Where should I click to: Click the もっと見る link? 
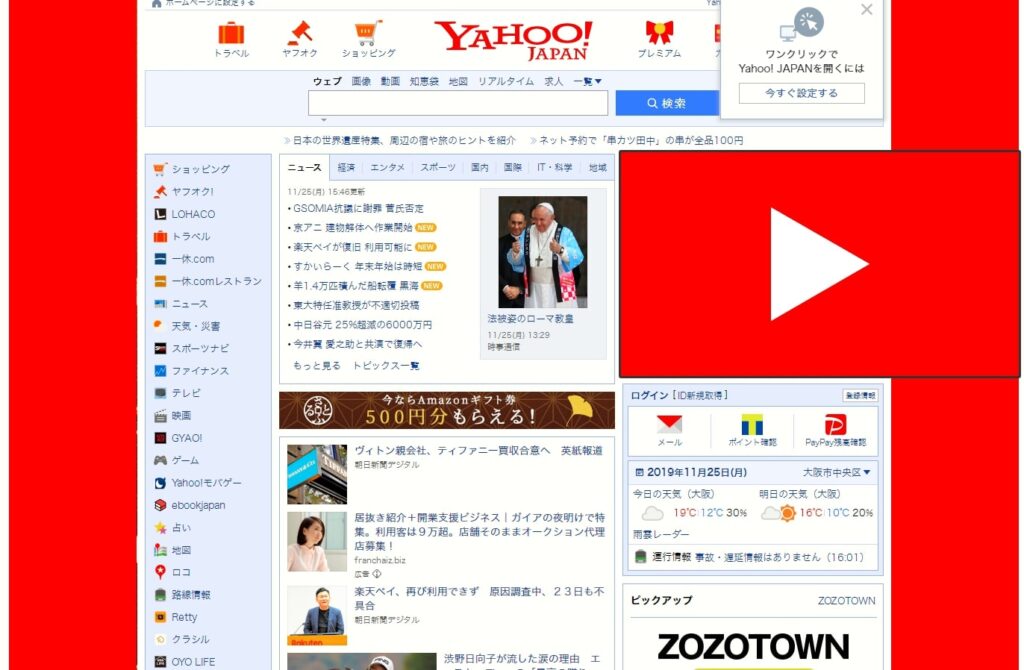317,366
